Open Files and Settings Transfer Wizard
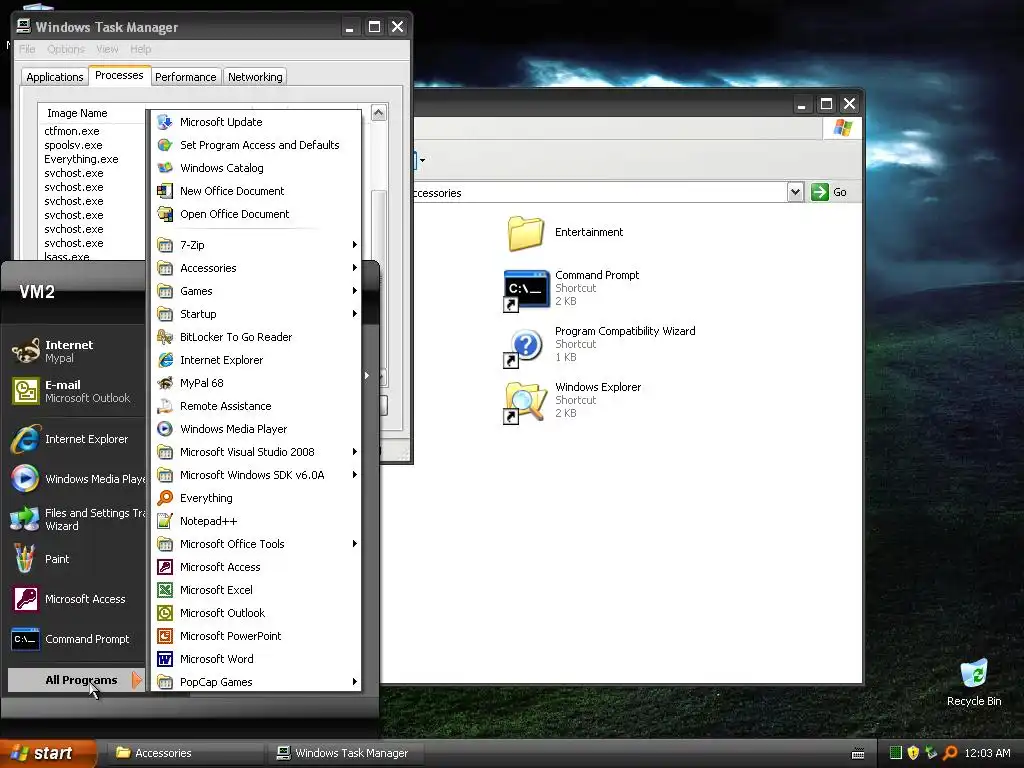This screenshot has width=1024, height=768. 76,519
